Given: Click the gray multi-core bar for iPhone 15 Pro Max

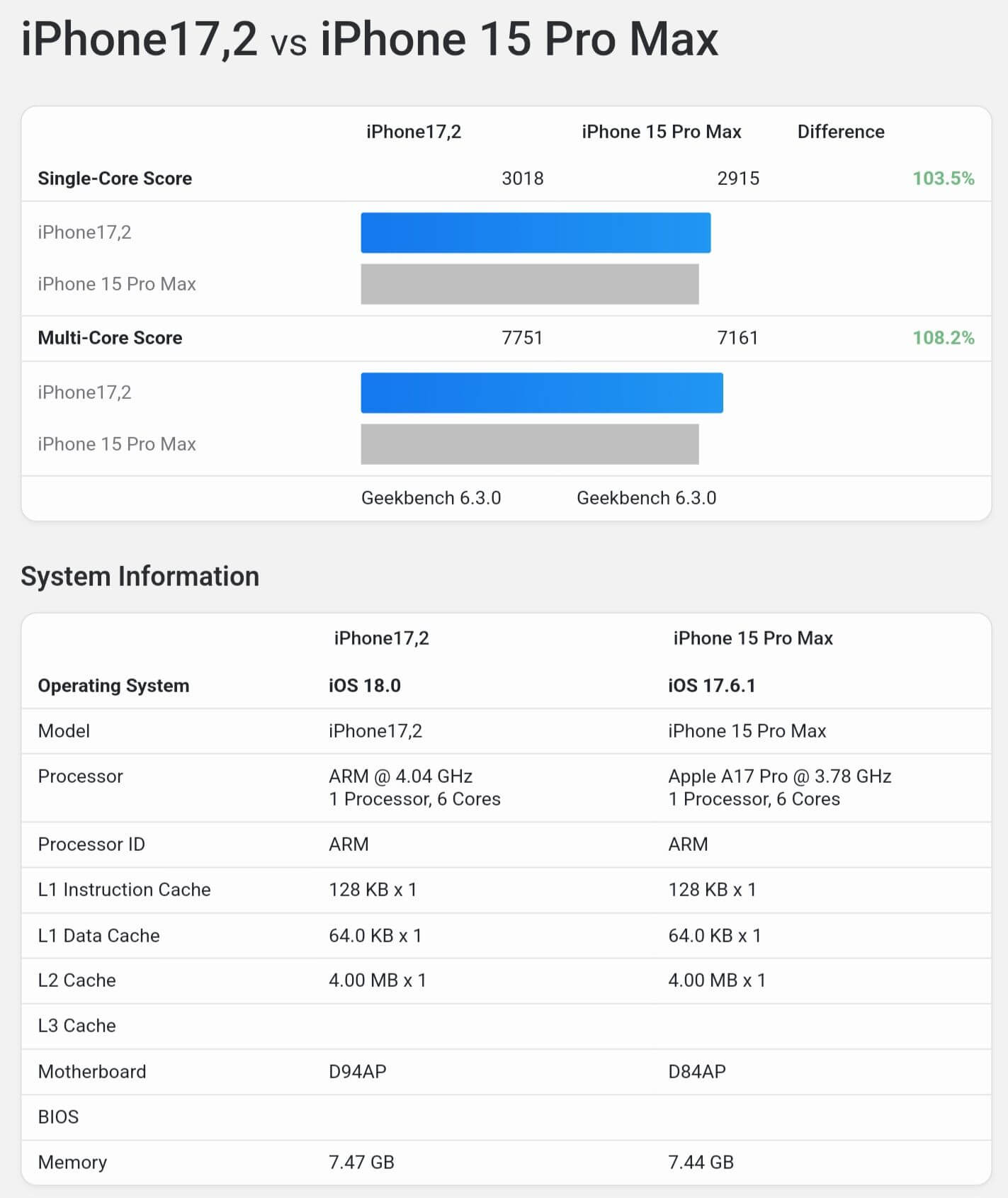Looking at the screenshot, I should [x=530, y=444].
